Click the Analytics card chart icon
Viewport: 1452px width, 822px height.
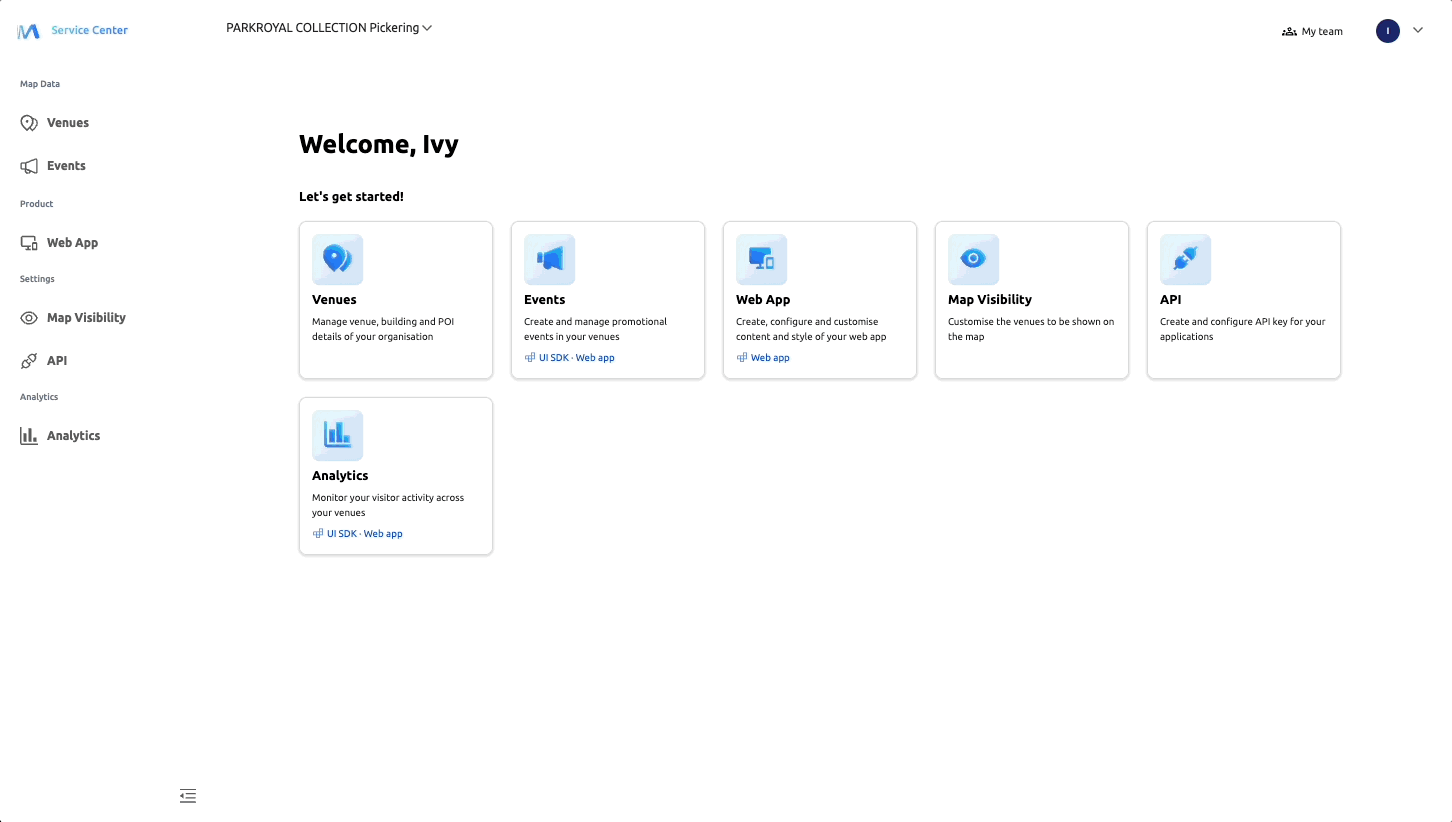coord(338,436)
